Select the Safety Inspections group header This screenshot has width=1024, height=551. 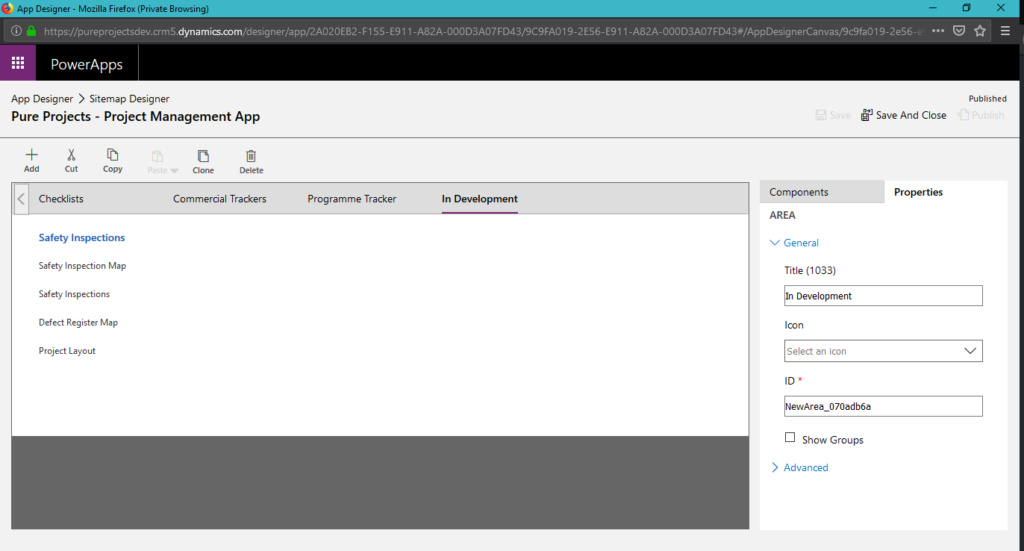click(82, 238)
